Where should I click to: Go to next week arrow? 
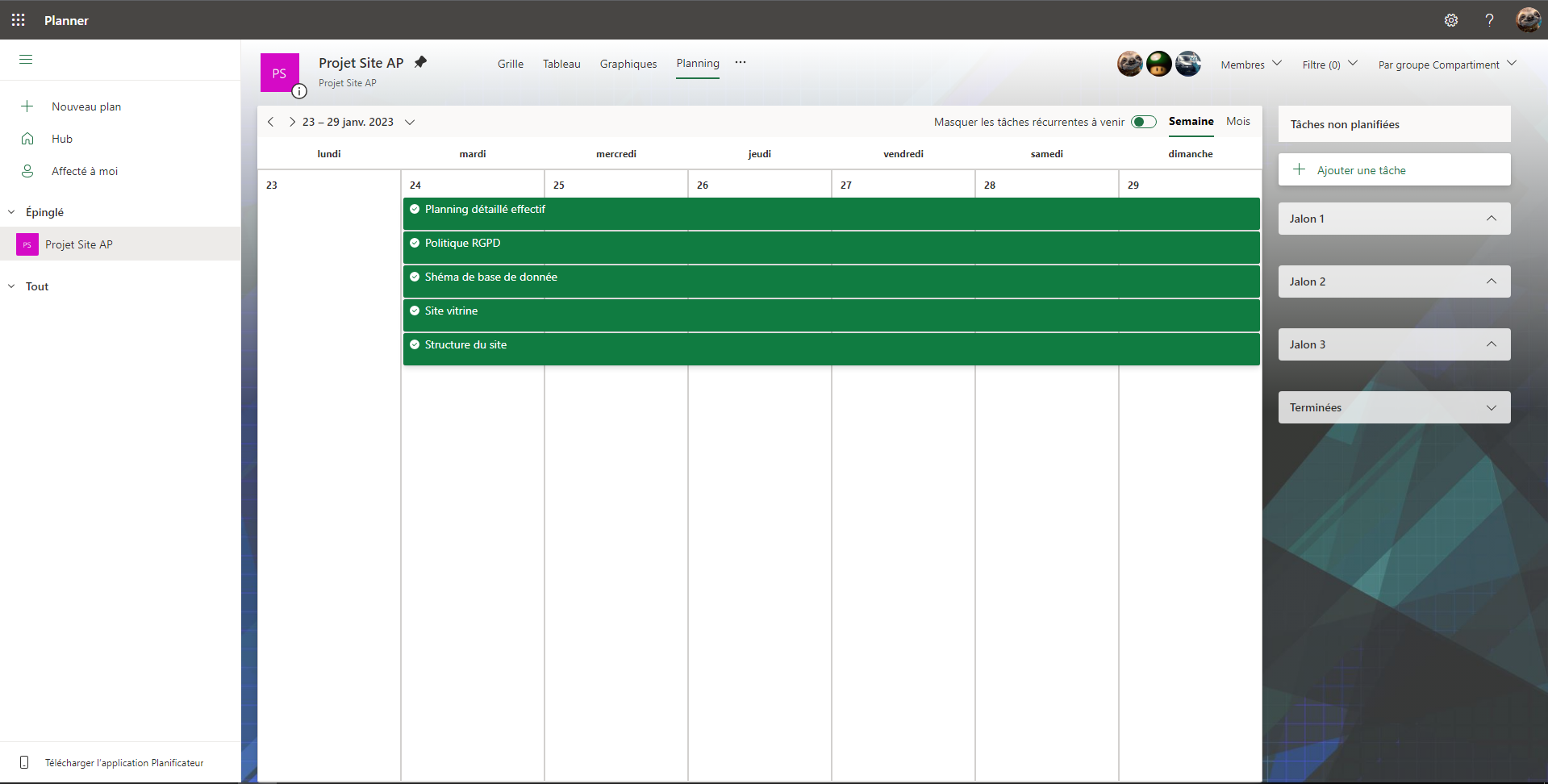[x=292, y=122]
